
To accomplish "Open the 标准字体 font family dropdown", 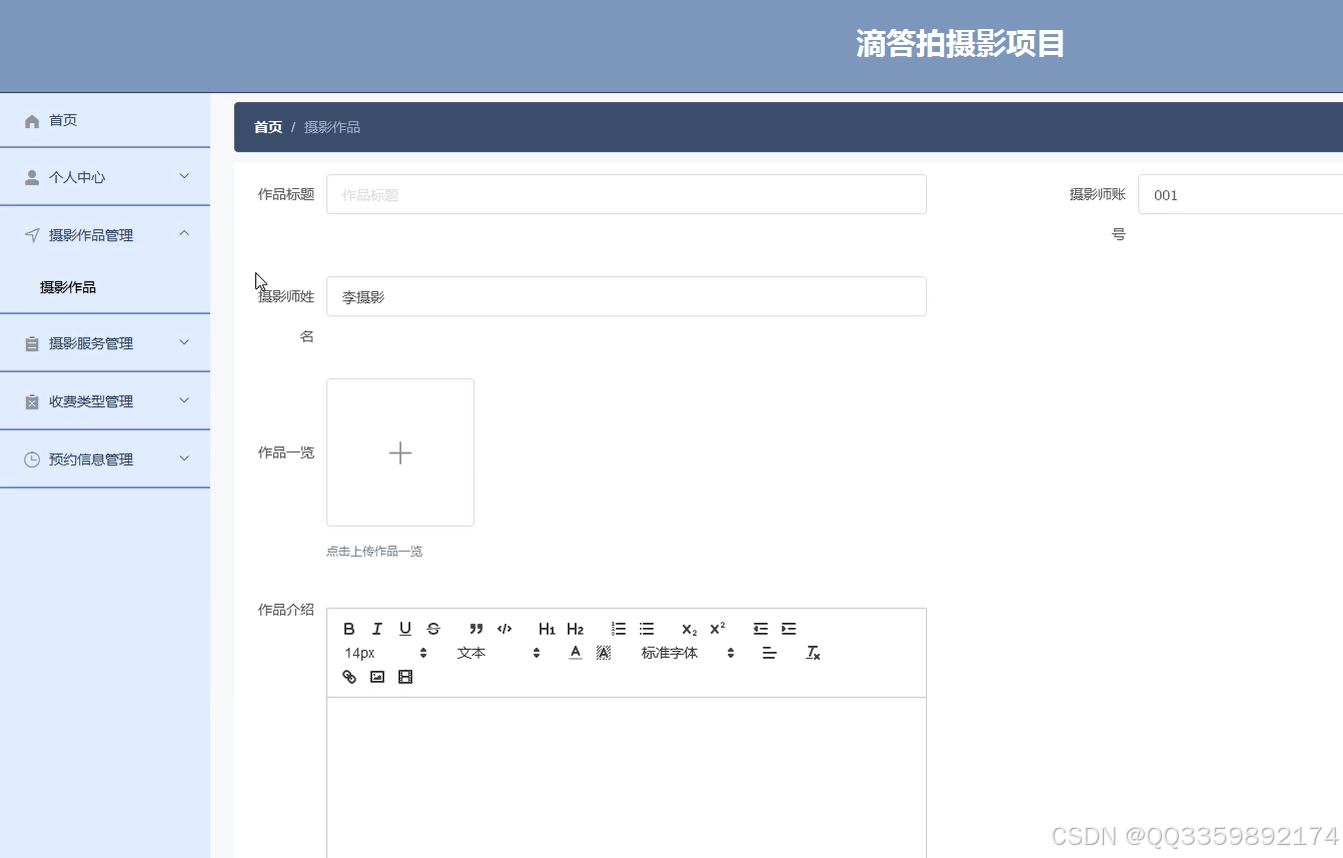I will coord(688,653).
